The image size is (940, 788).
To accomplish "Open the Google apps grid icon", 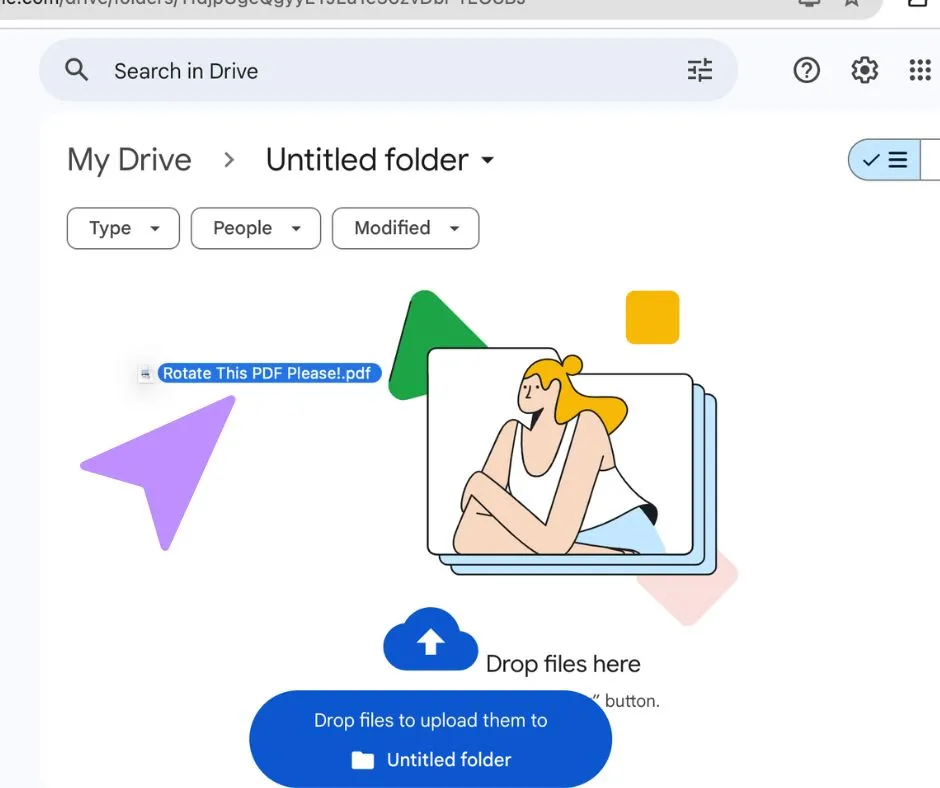I will 919,70.
